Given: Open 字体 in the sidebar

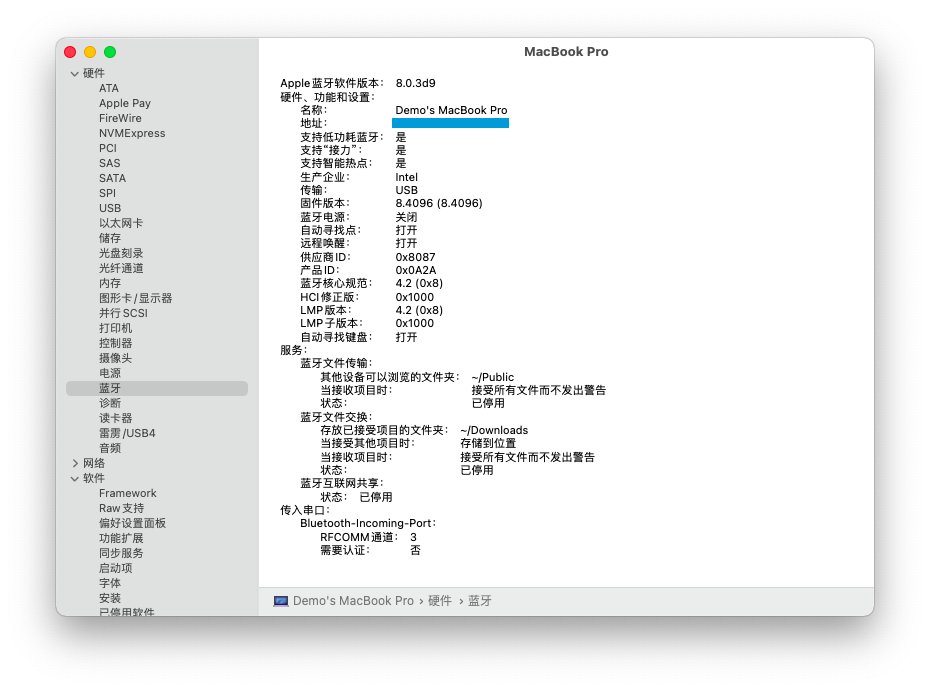Looking at the screenshot, I should [x=110, y=583].
